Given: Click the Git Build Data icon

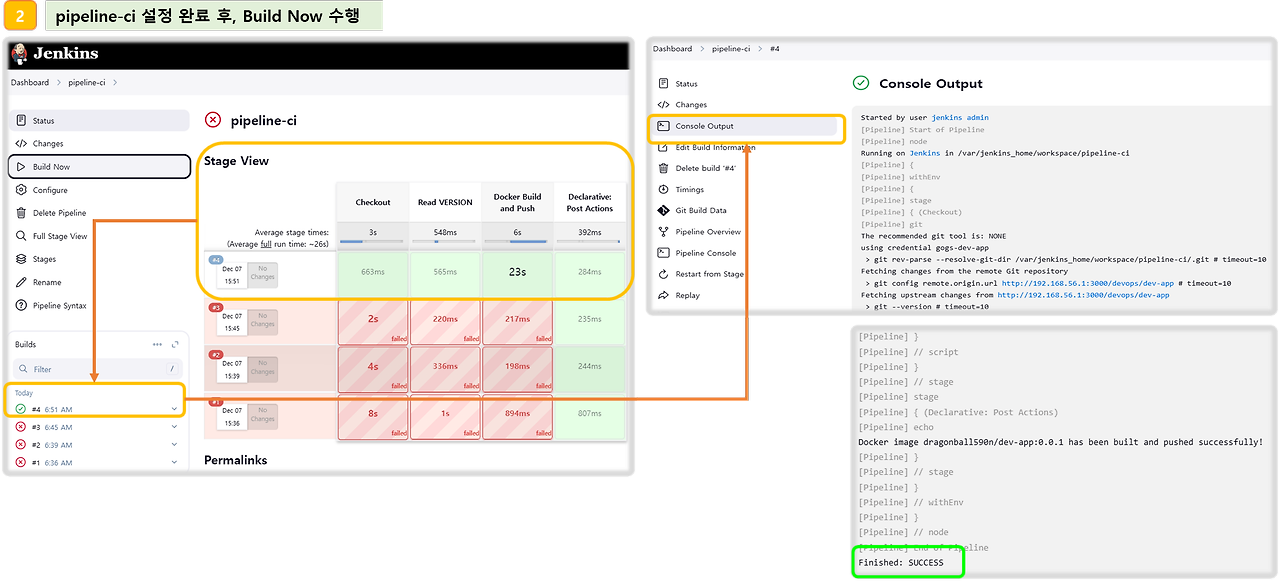Looking at the screenshot, I should click(x=664, y=211).
